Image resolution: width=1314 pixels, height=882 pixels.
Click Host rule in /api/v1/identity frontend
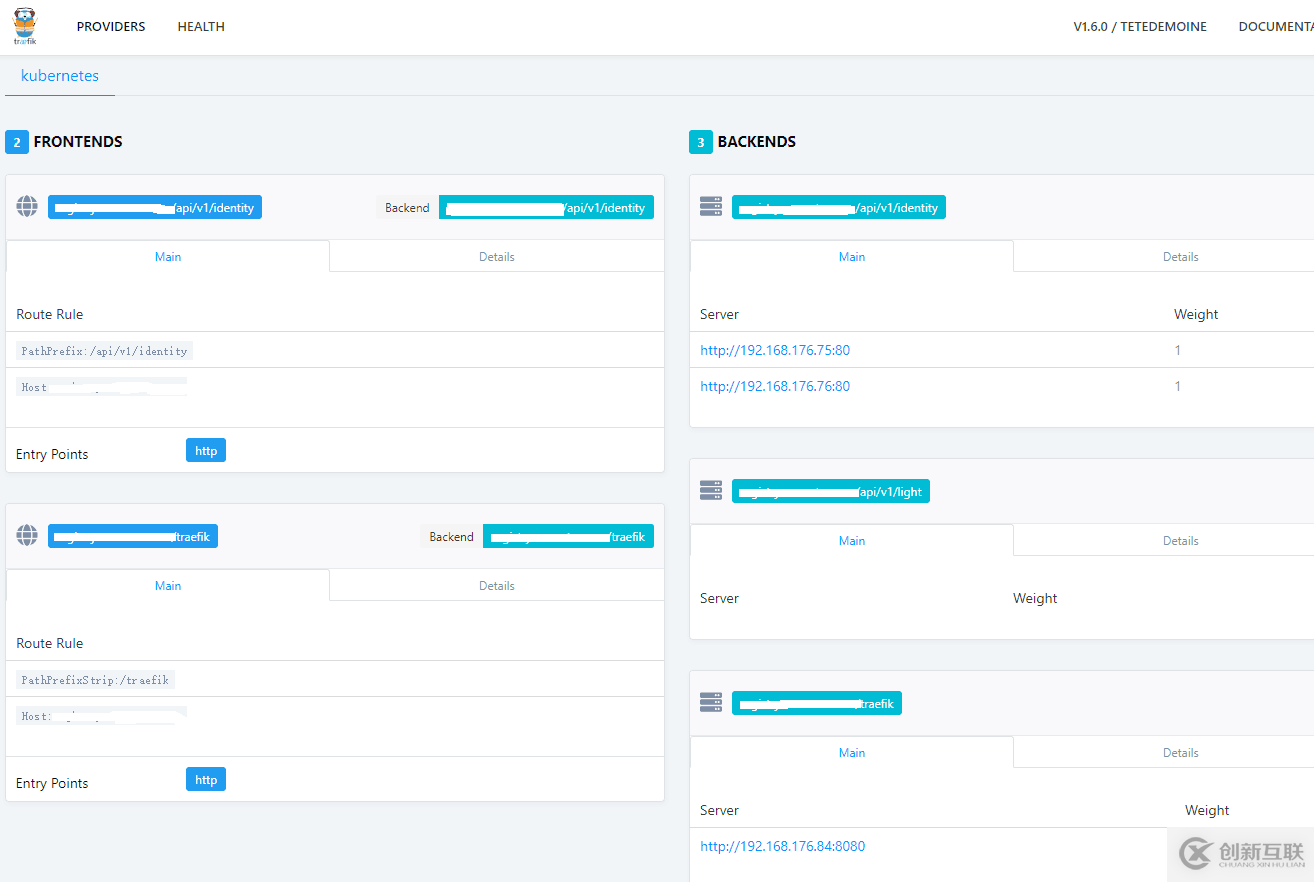click(x=102, y=387)
